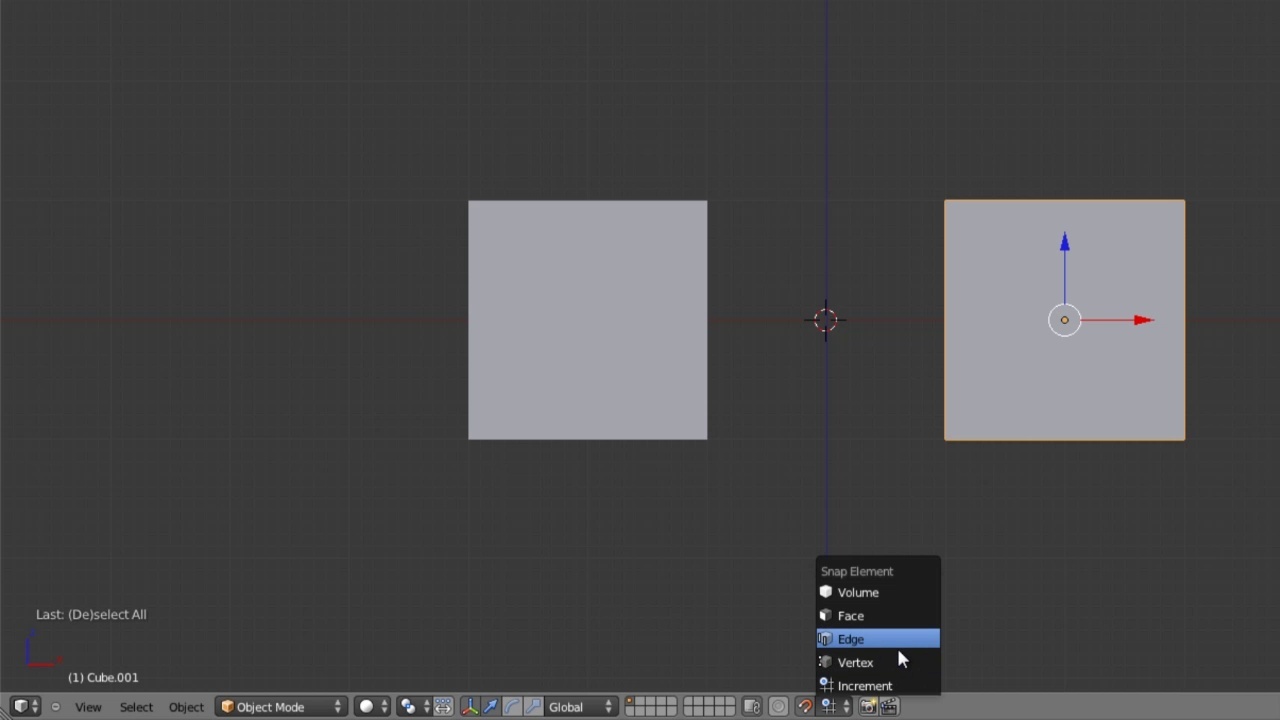Open the Select menu
This screenshot has width=1280, height=720.
click(136, 707)
